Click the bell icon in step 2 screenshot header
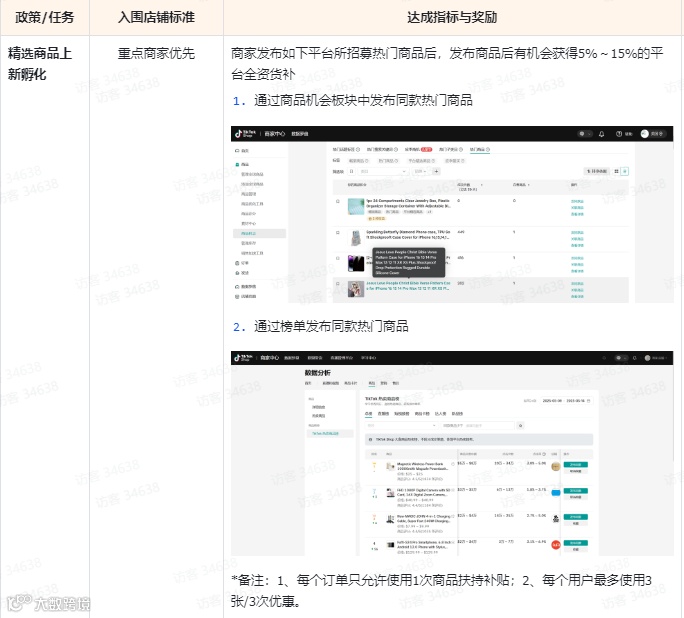 (x=635, y=358)
